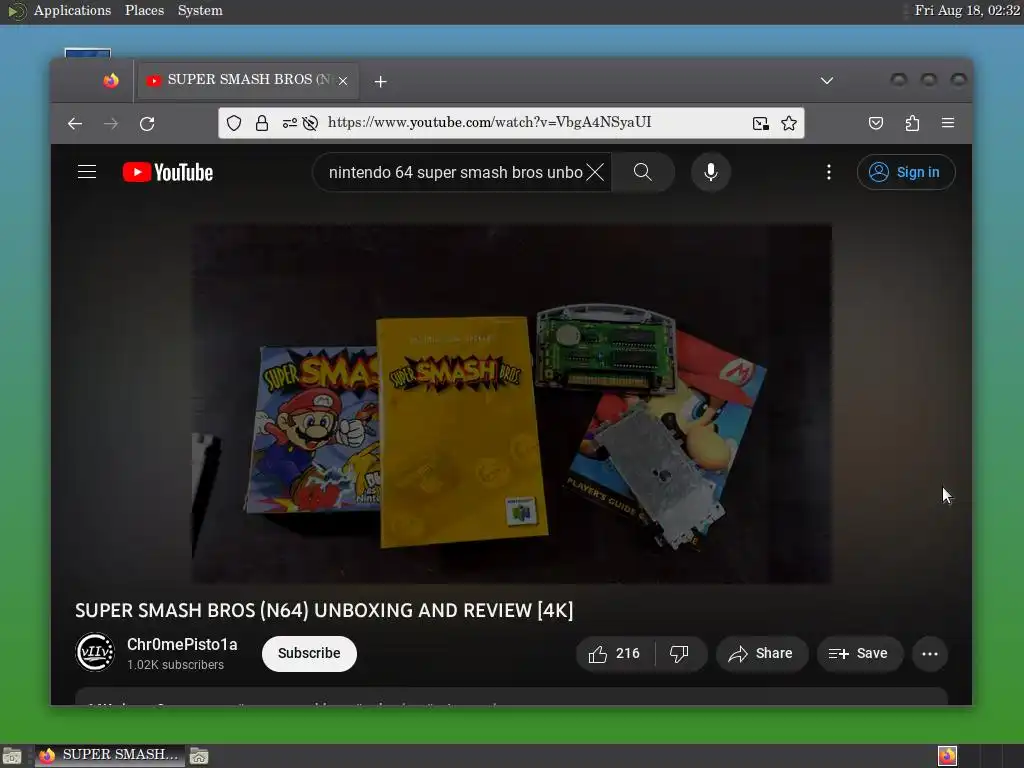Click the video title text
1024x768 pixels.
(324, 611)
